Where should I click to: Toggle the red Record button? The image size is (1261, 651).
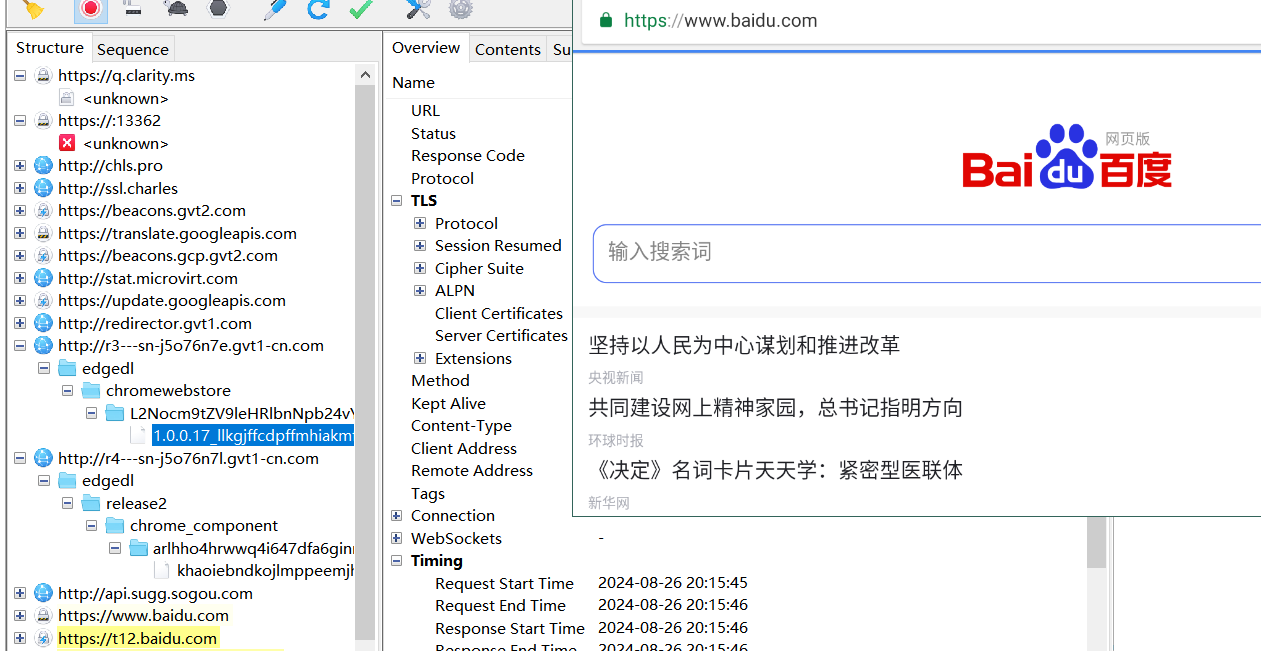click(90, 9)
